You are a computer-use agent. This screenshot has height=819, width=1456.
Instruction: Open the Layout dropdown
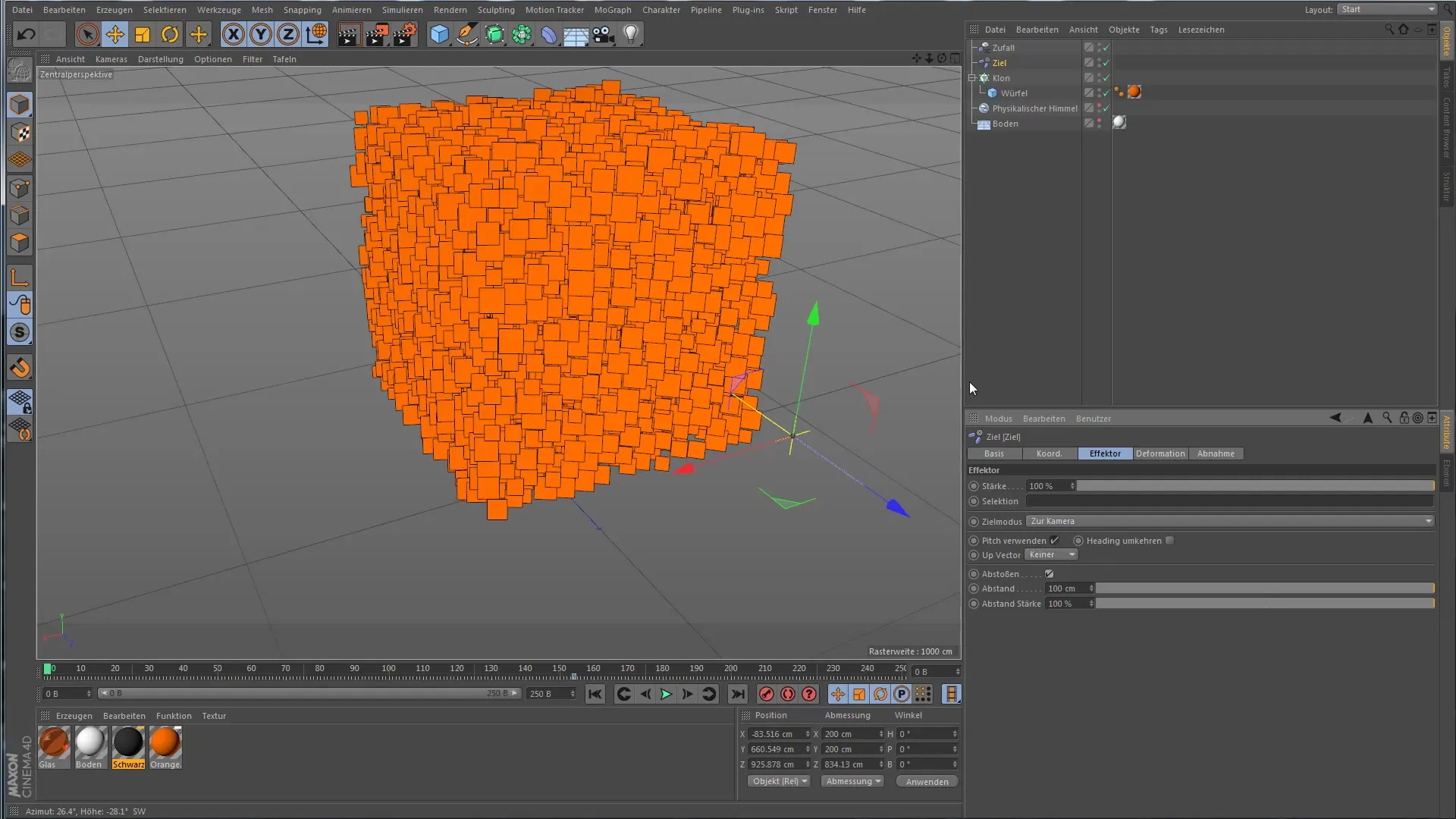[x=1387, y=9]
